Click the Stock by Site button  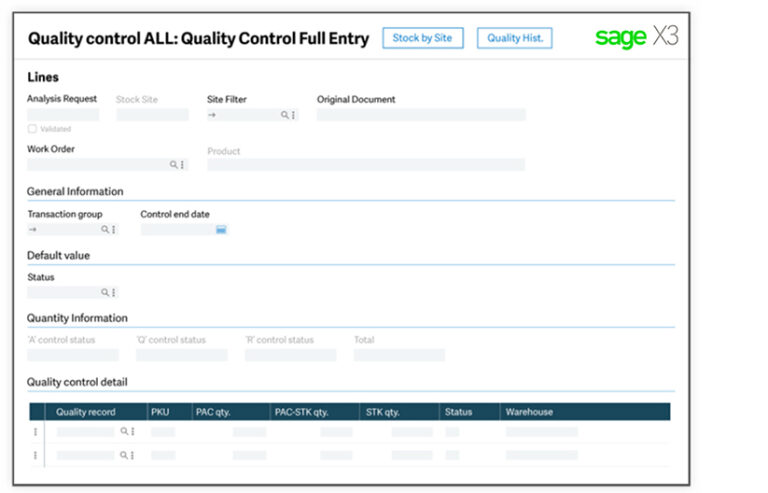click(x=422, y=38)
